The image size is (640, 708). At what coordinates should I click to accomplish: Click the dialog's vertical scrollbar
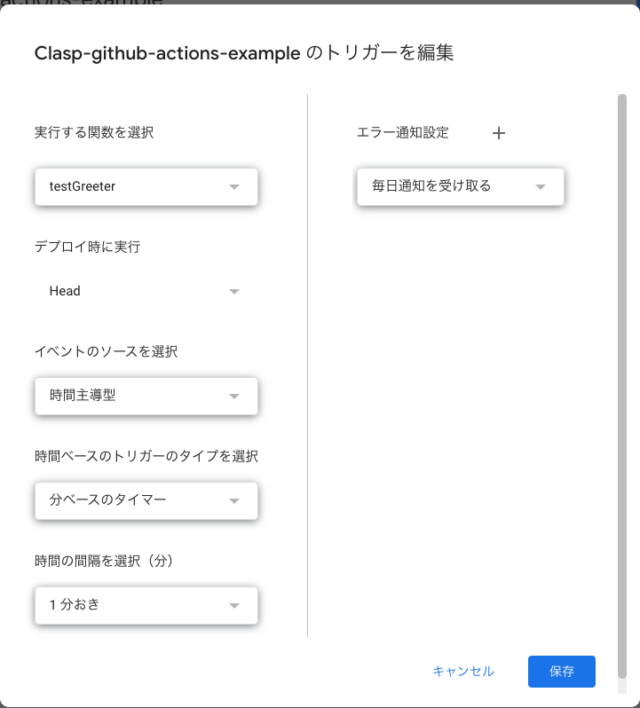622,386
